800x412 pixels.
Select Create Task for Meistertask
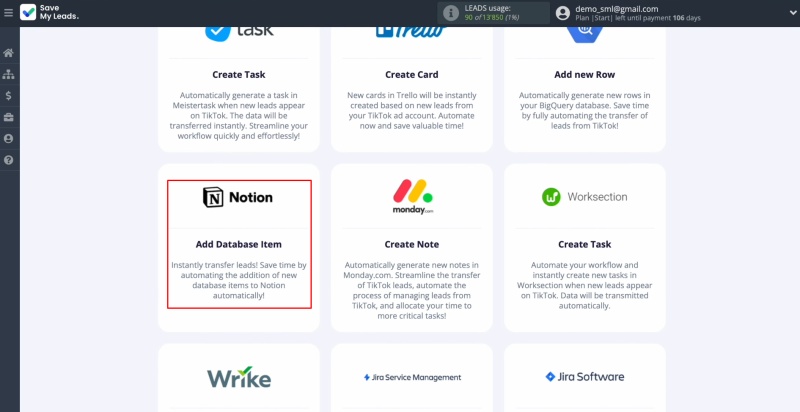coord(239,74)
